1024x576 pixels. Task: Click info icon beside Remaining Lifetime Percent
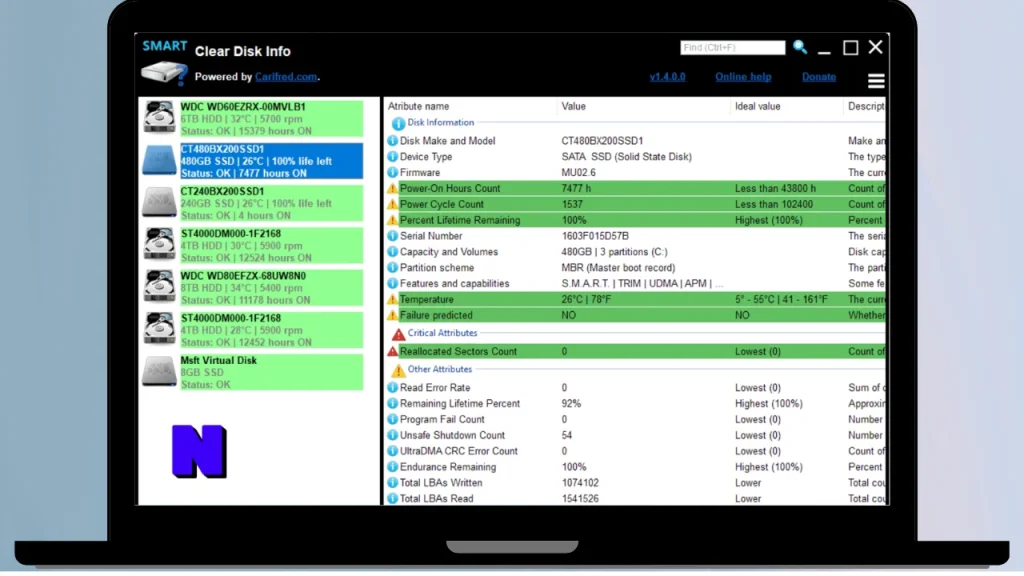[392, 404]
